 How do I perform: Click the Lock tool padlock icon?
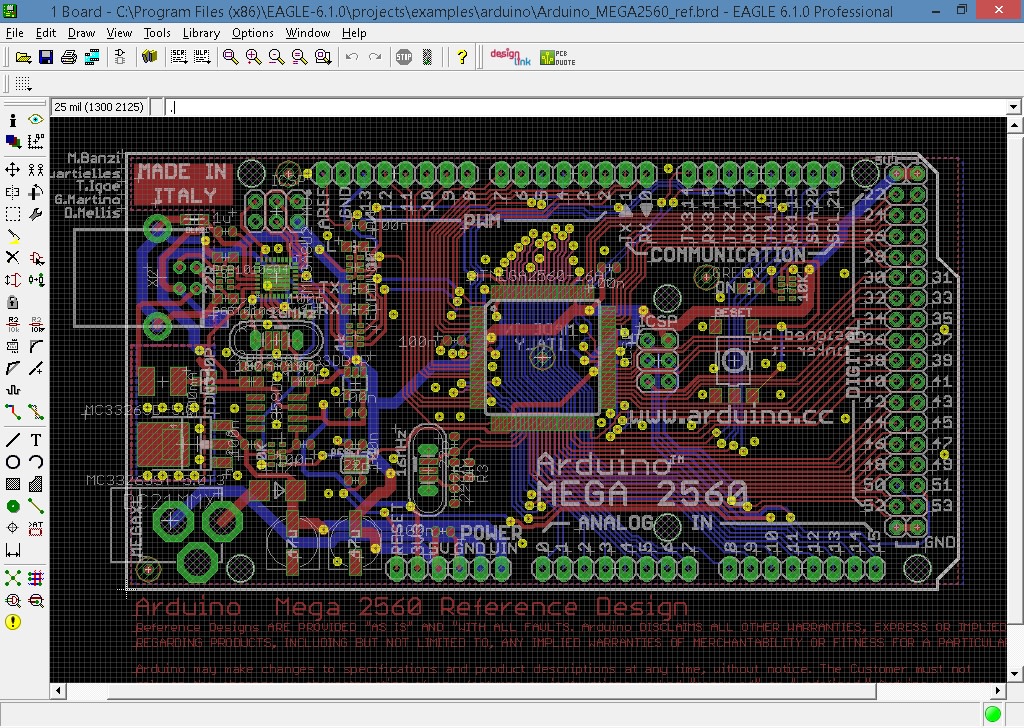[13, 302]
